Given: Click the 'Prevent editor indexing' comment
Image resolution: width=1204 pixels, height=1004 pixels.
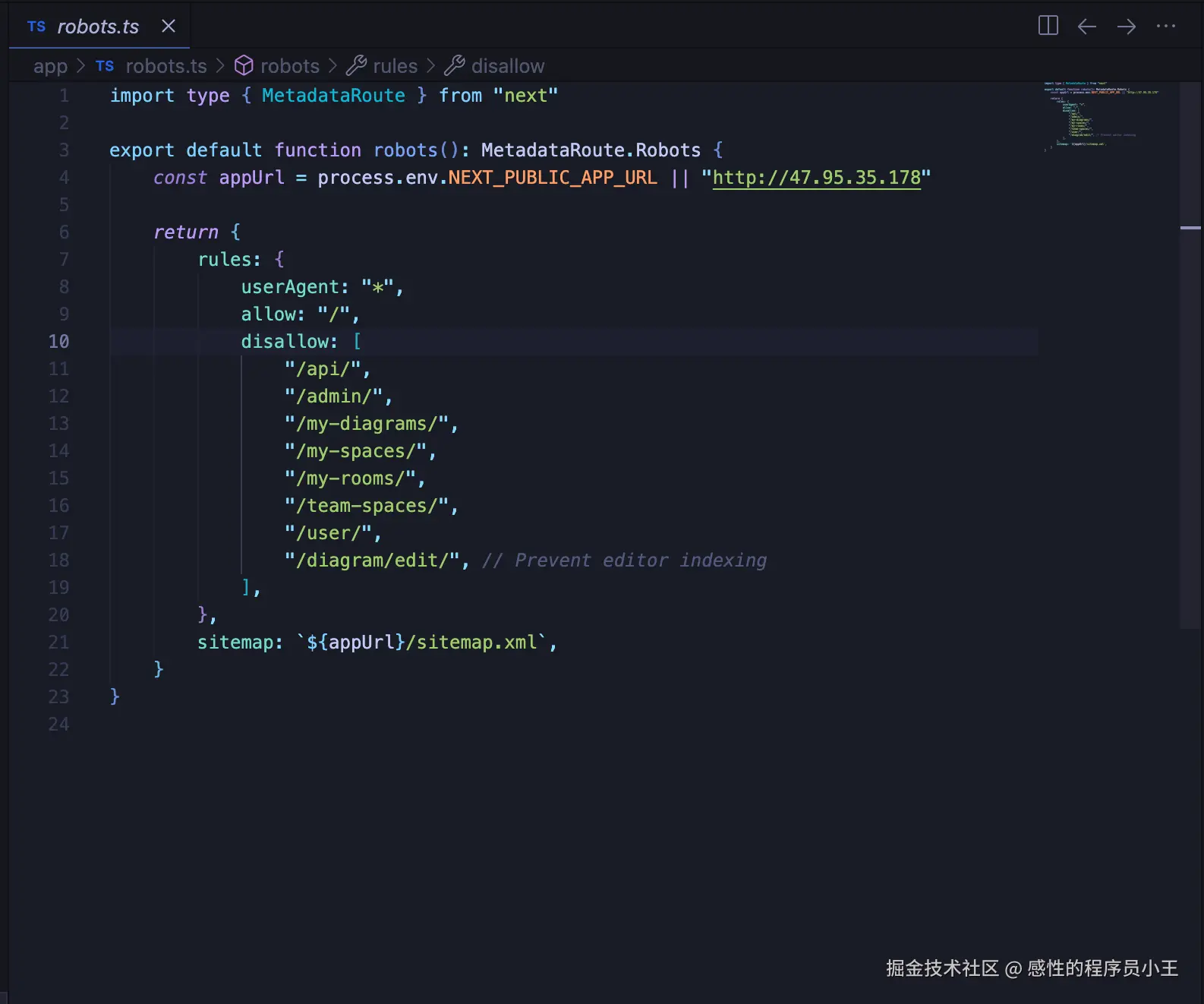Looking at the screenshot, I should tap(624, 560).
